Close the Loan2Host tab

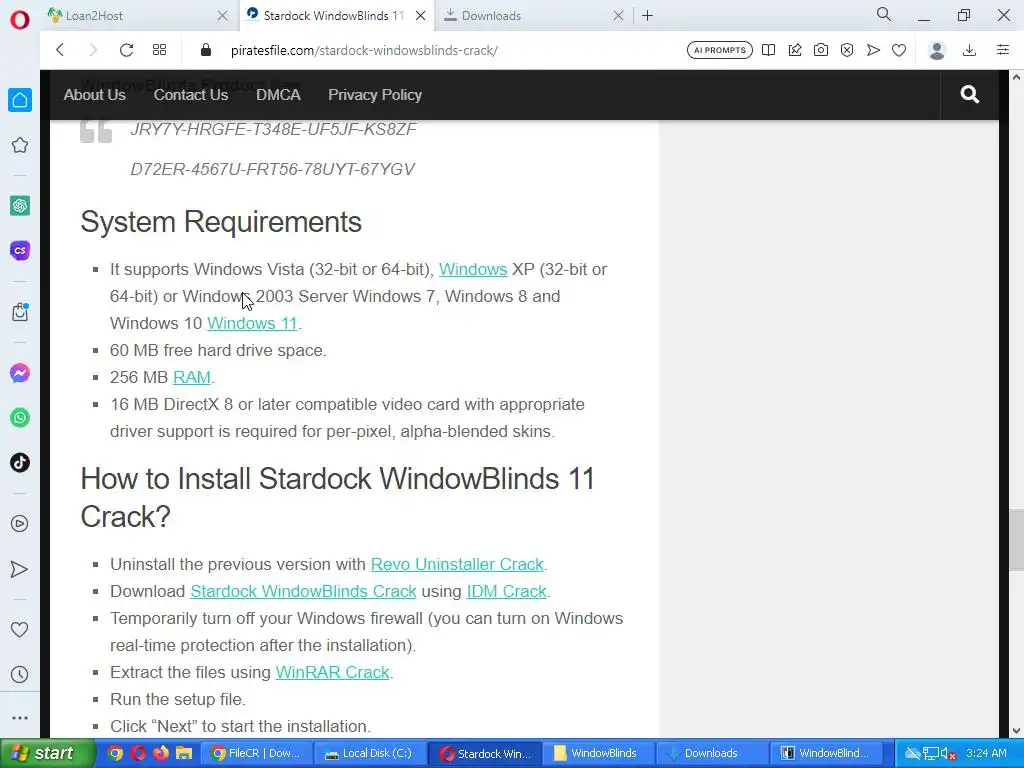click(222, 16)
